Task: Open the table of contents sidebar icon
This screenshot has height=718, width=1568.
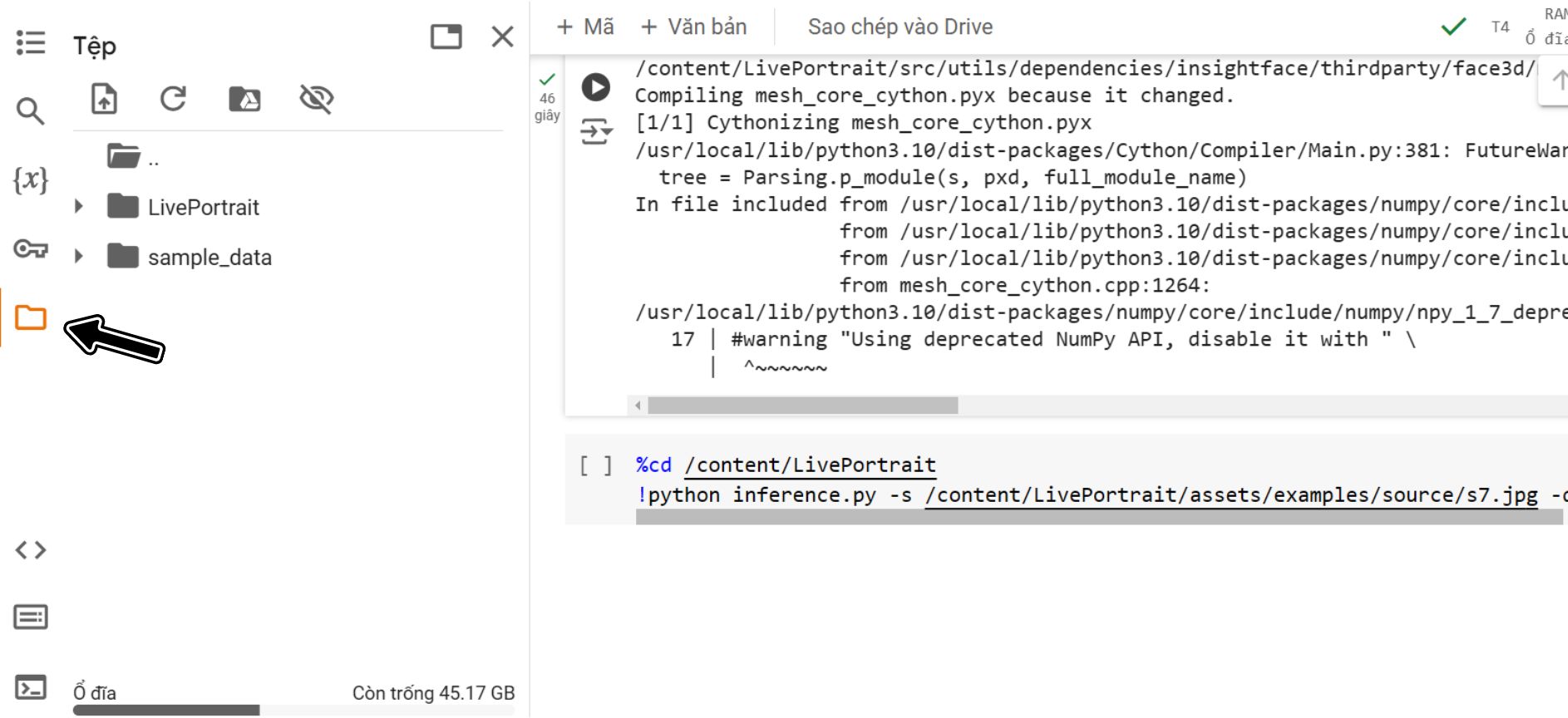Action: [x=31, y=42]
